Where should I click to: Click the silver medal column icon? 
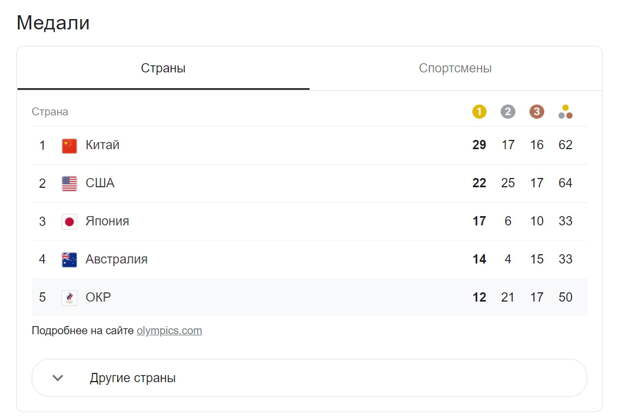point(508,112)
